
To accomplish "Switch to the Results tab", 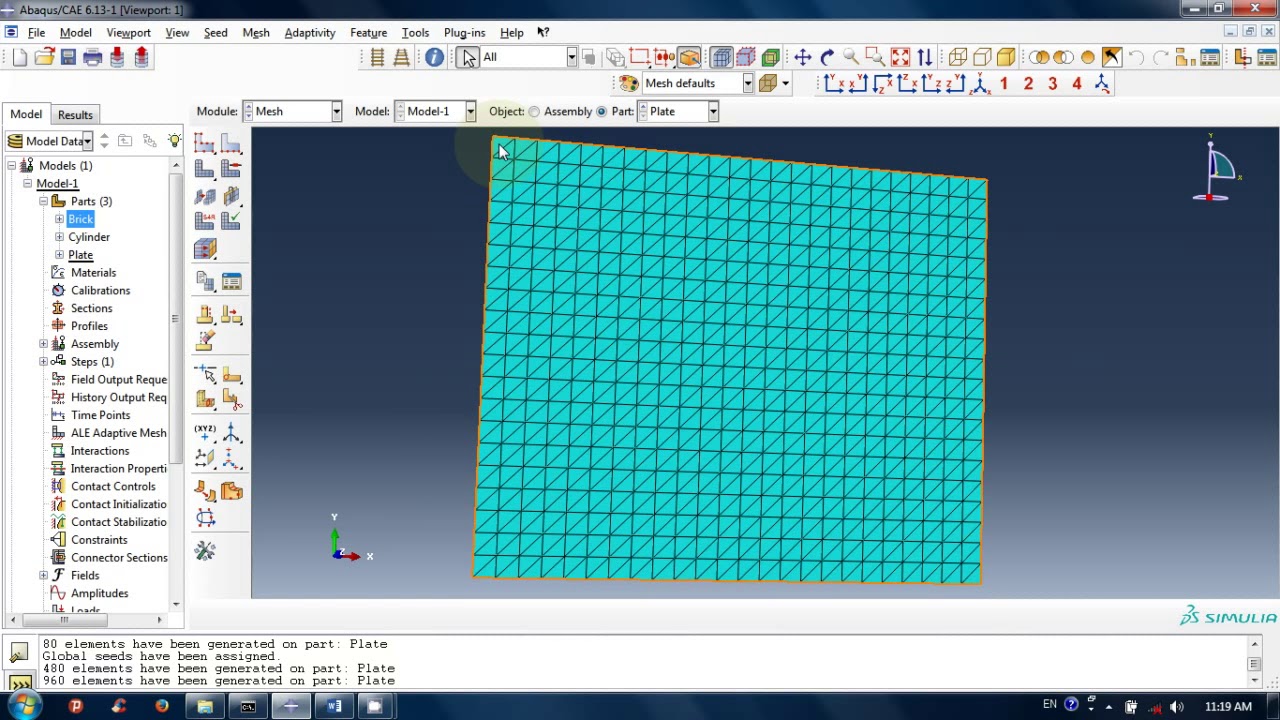I will pos(75,115).
